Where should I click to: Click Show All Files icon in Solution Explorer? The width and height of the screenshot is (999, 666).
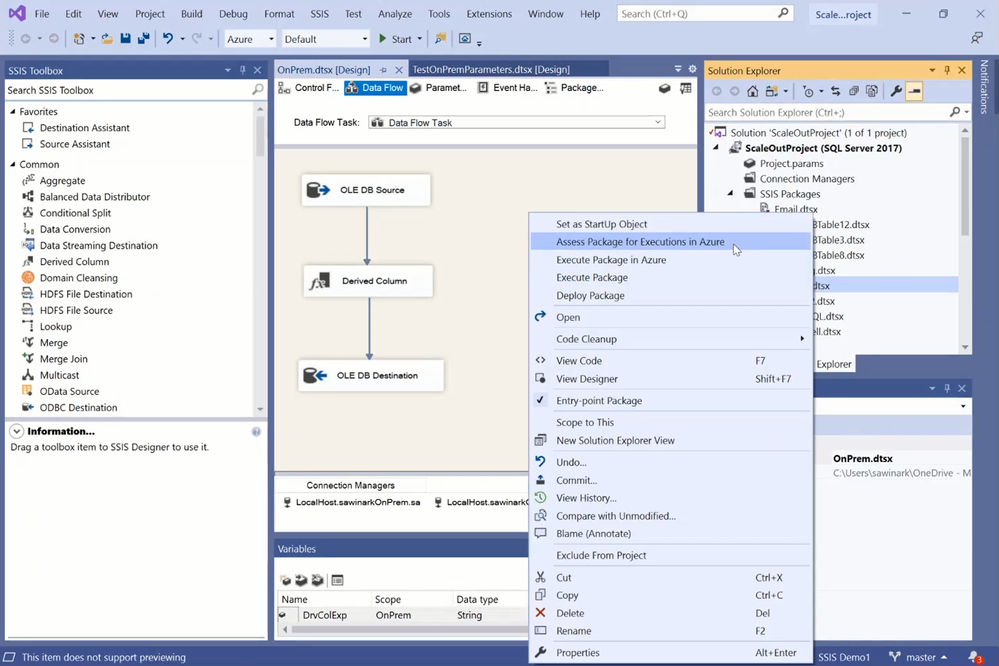[872, 91]
